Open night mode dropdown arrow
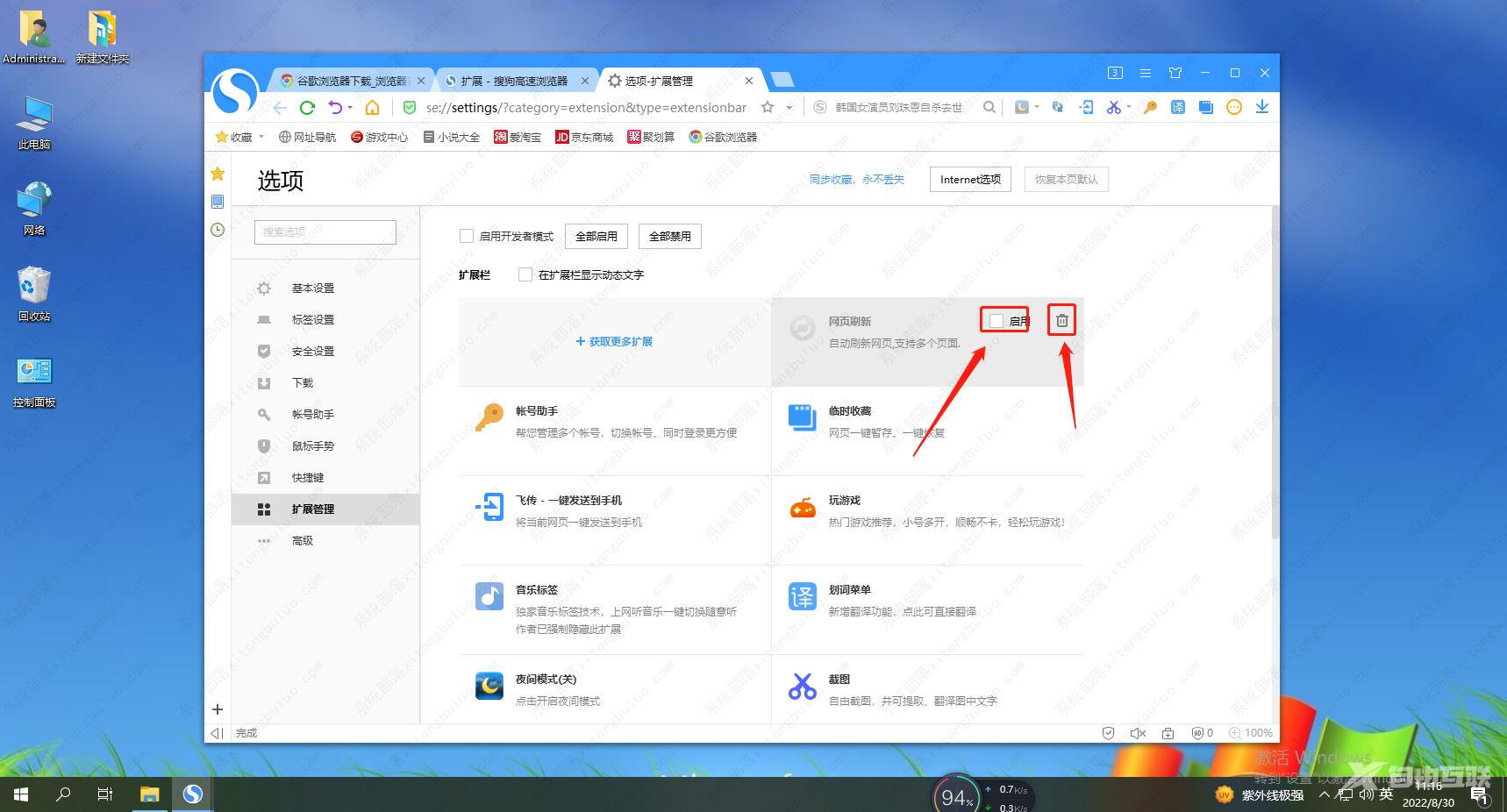Image resolution: width=1507 pixels, height=812 pixels. [1037, 107]
